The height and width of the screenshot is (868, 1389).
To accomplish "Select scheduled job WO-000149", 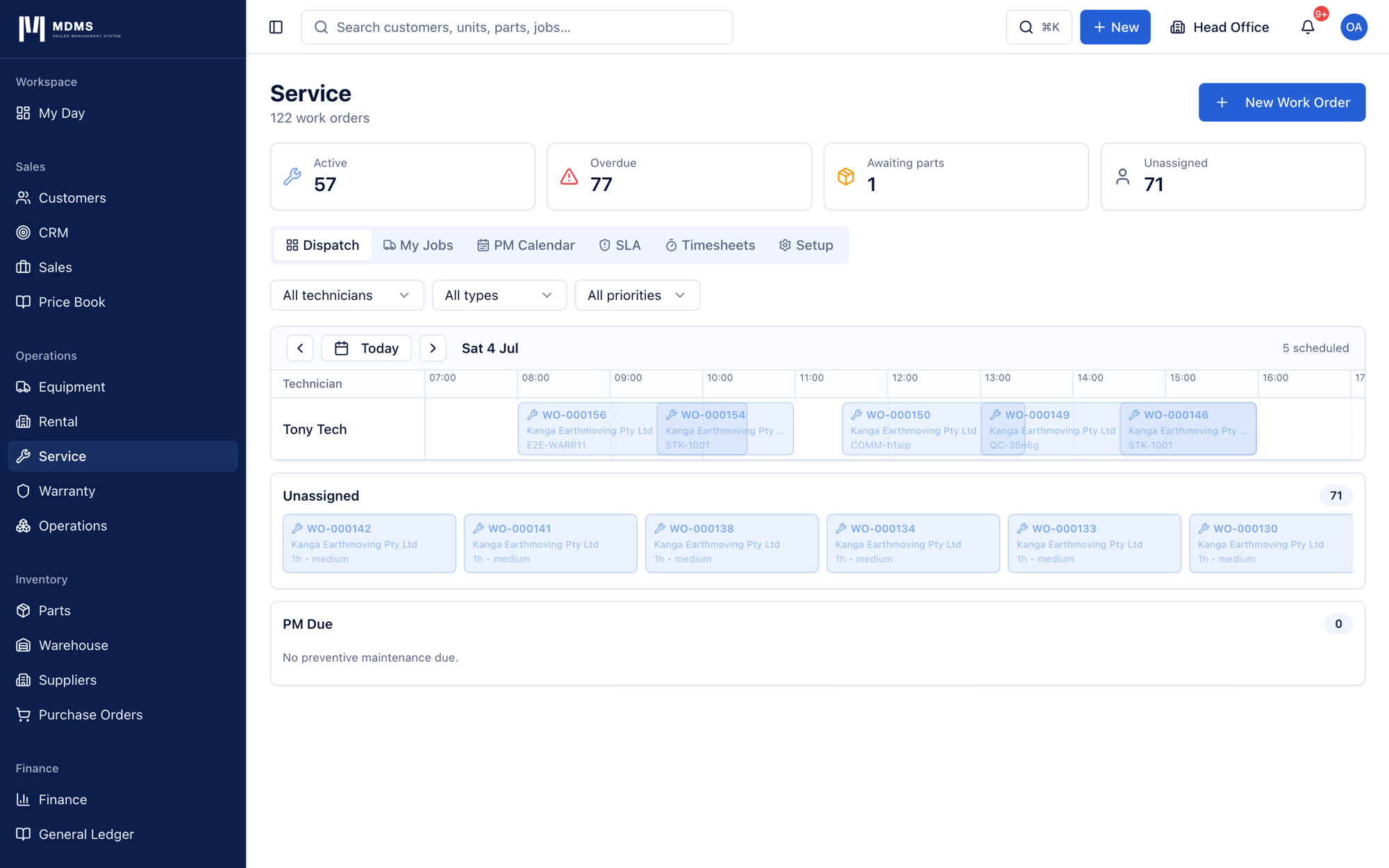I will click(1050, 429).
